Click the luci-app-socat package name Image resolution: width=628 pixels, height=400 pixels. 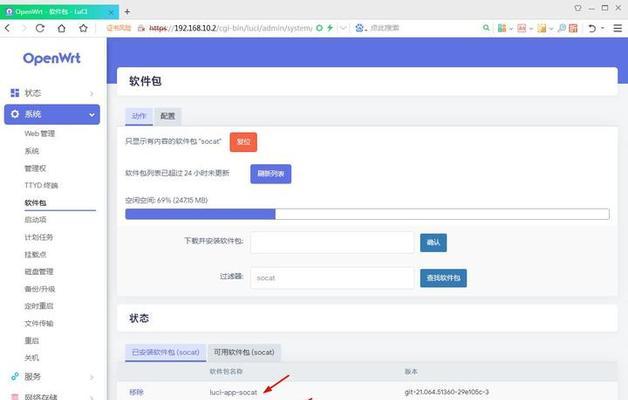pyautogui.click(x=233, y=392)
